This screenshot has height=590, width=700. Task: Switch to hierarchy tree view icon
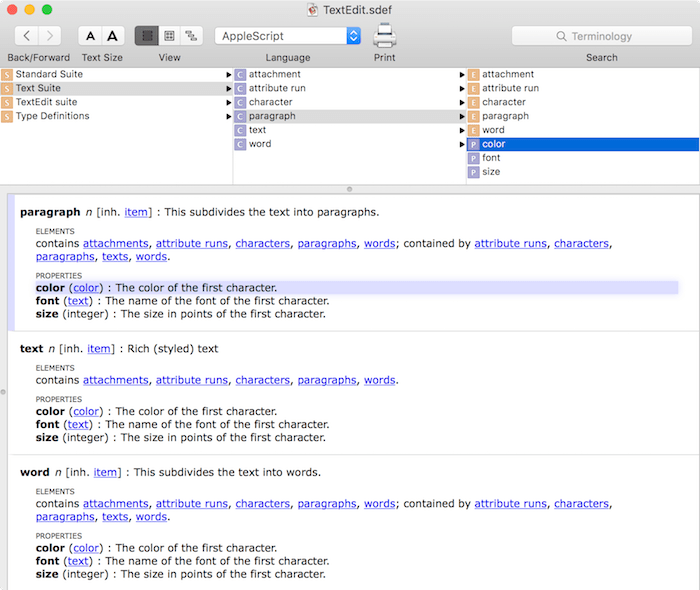tap(192, 36)
